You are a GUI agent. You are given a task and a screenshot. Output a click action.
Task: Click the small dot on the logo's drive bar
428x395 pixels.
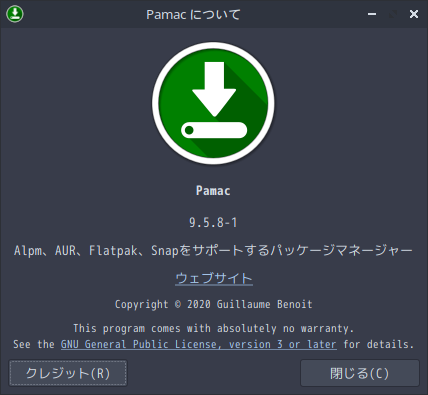click(189, 130)
